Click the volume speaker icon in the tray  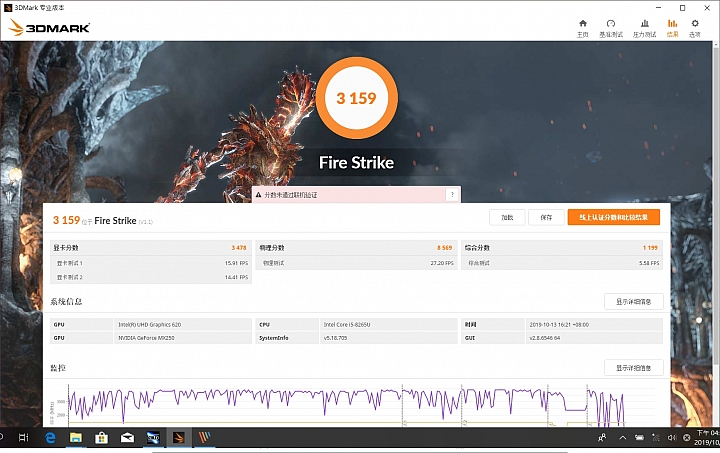[x=672, y=437]
